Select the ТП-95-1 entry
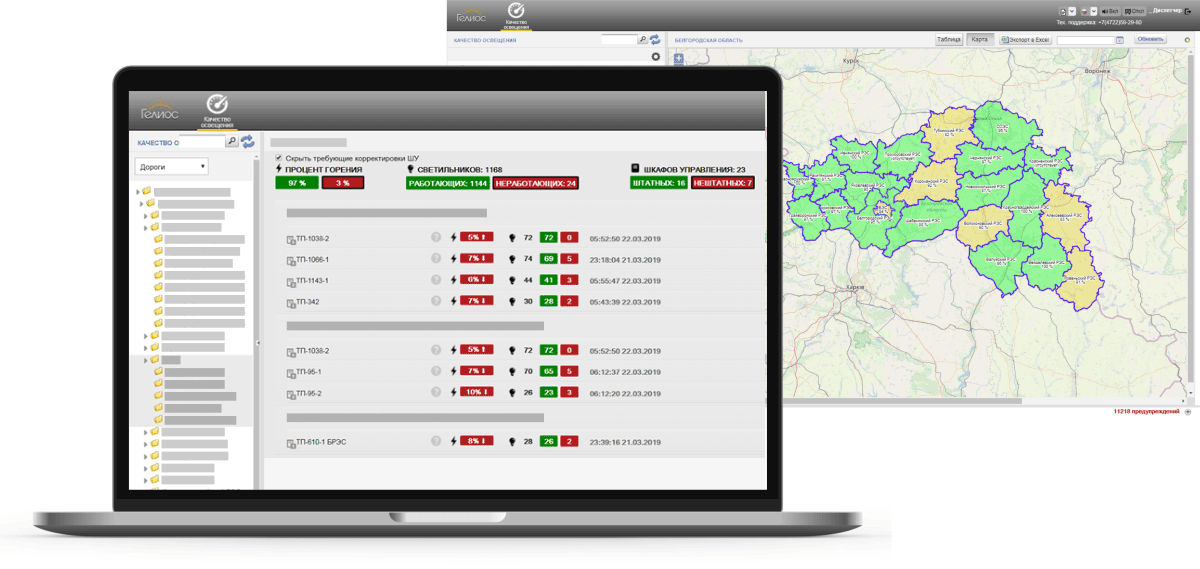 [309, 372]
